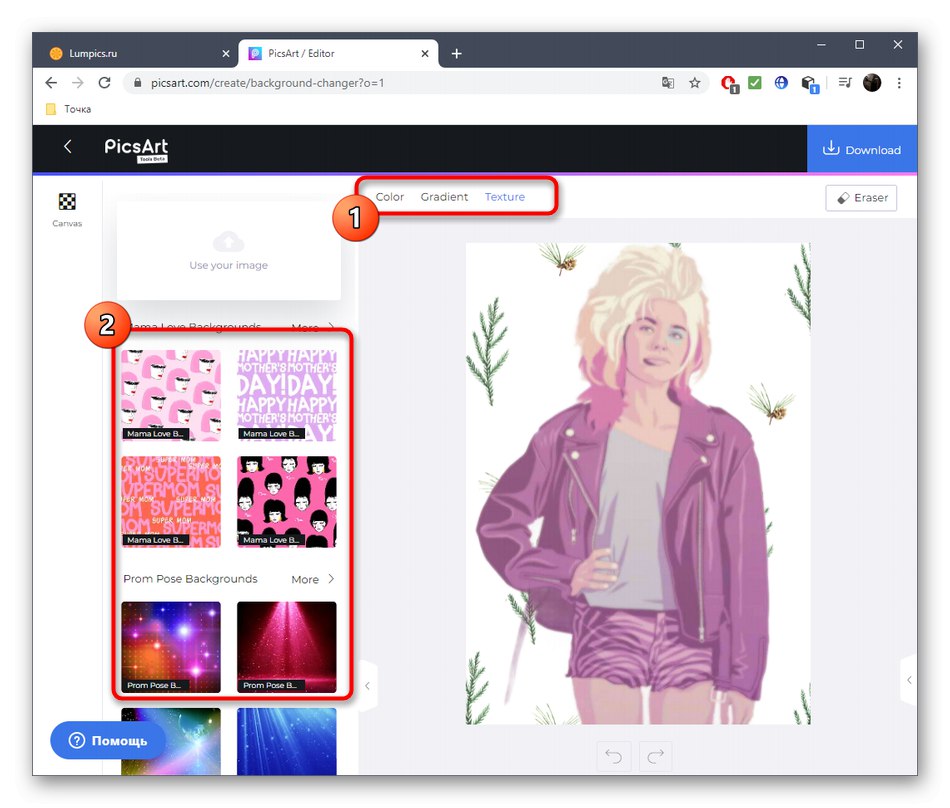Image resolution: width=950 pixels, height=808 pixels.
Task: Download the edited image
Action: click(x=862, y=149)
